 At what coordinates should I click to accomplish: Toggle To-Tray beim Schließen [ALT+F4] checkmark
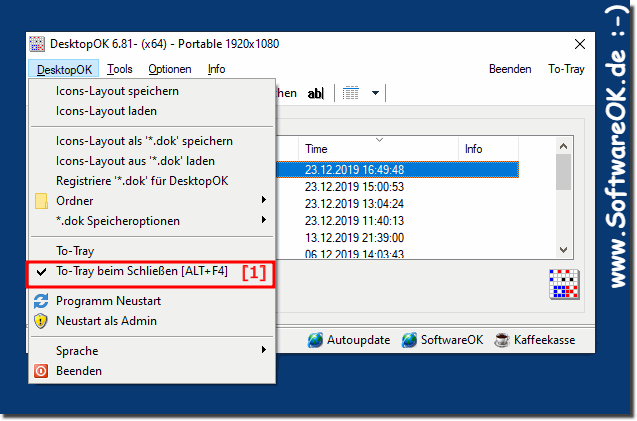pos(41,271)
